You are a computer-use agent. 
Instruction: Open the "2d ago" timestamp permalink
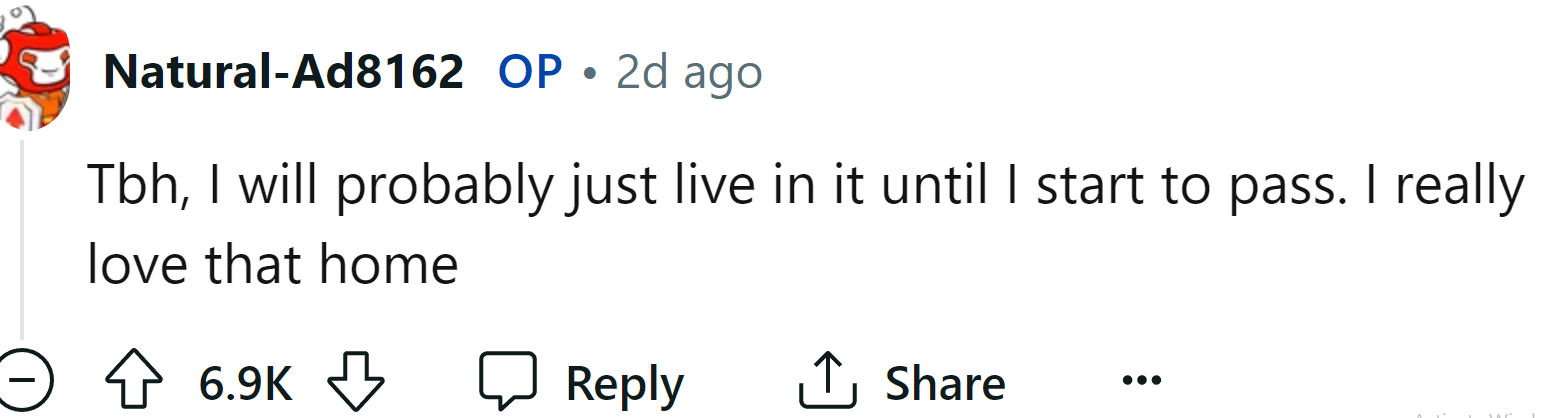click(x=689, y=72)
